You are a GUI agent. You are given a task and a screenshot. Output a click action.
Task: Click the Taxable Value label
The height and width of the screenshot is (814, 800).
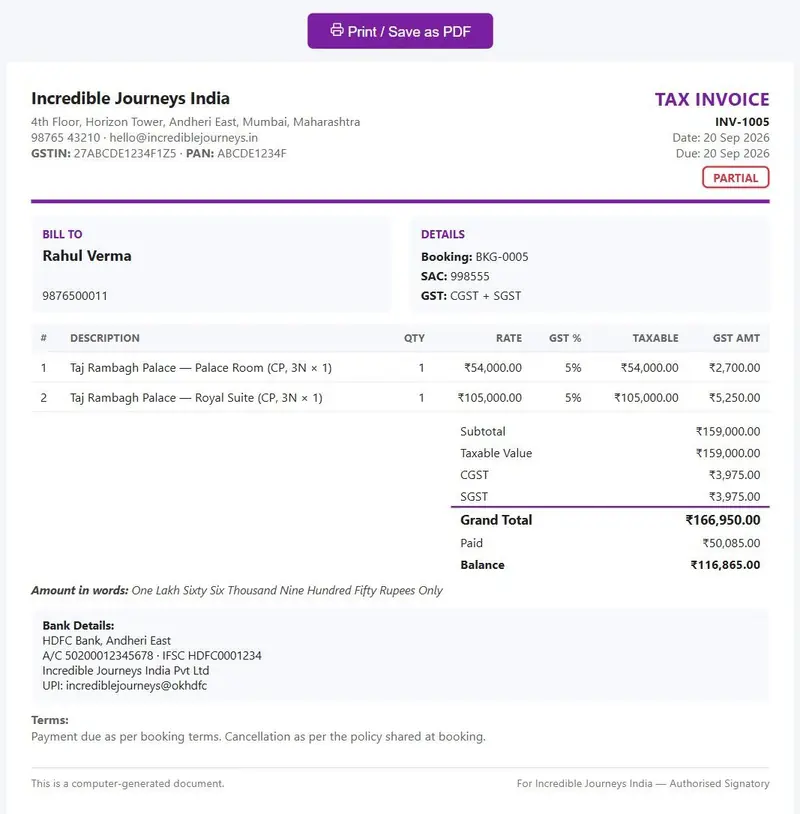[496, 453]
